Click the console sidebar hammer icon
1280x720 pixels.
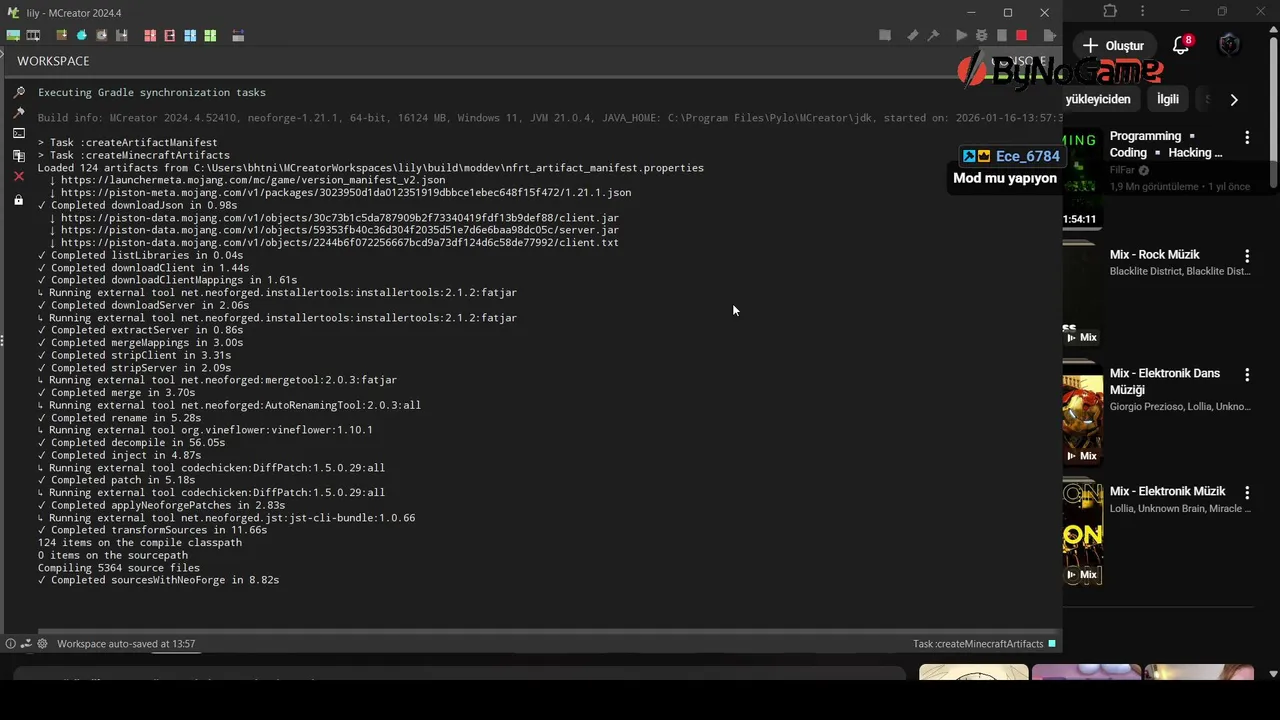[x=18, y=113]
